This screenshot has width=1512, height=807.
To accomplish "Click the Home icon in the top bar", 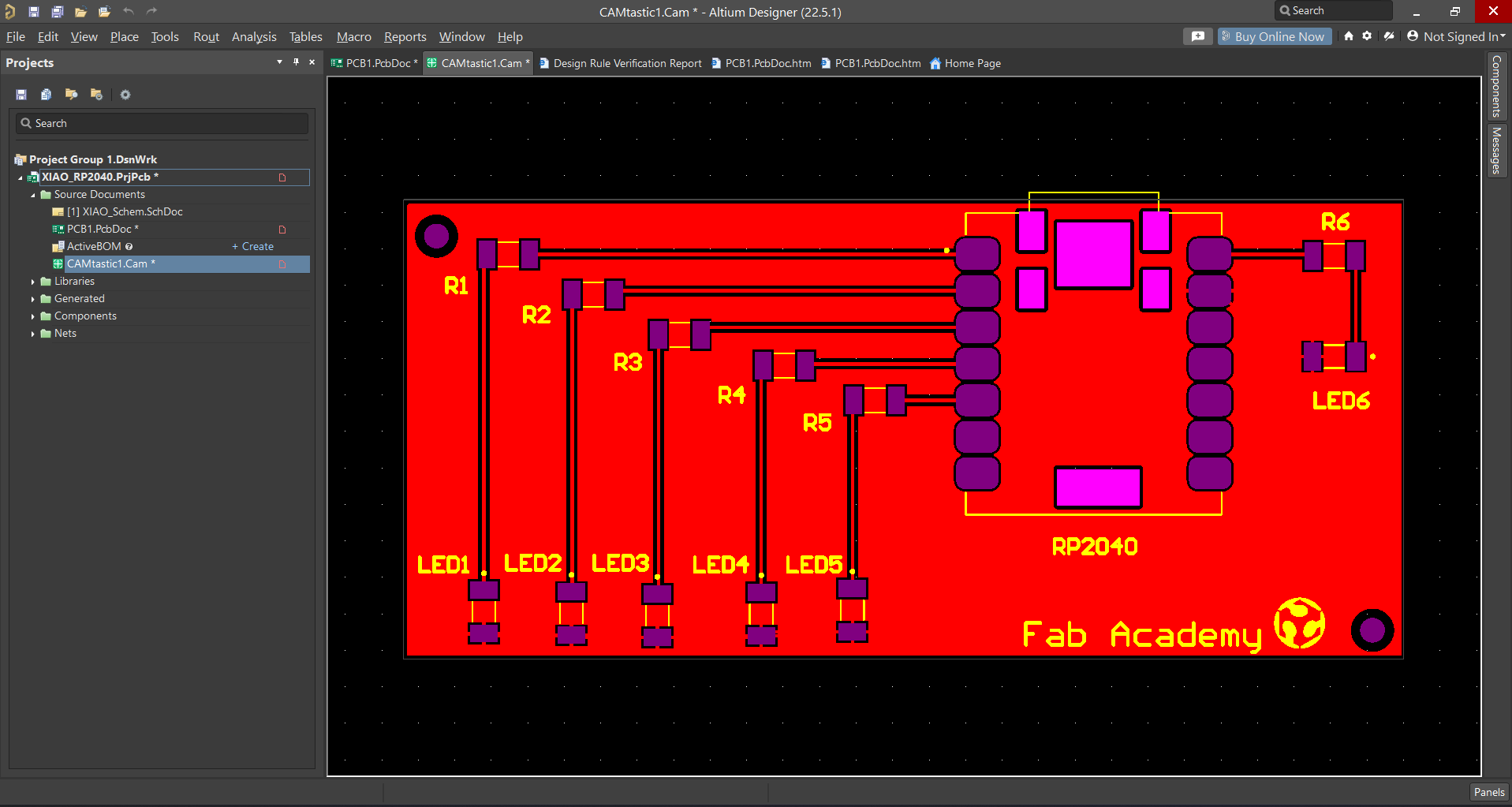I will coord(1349,35).
